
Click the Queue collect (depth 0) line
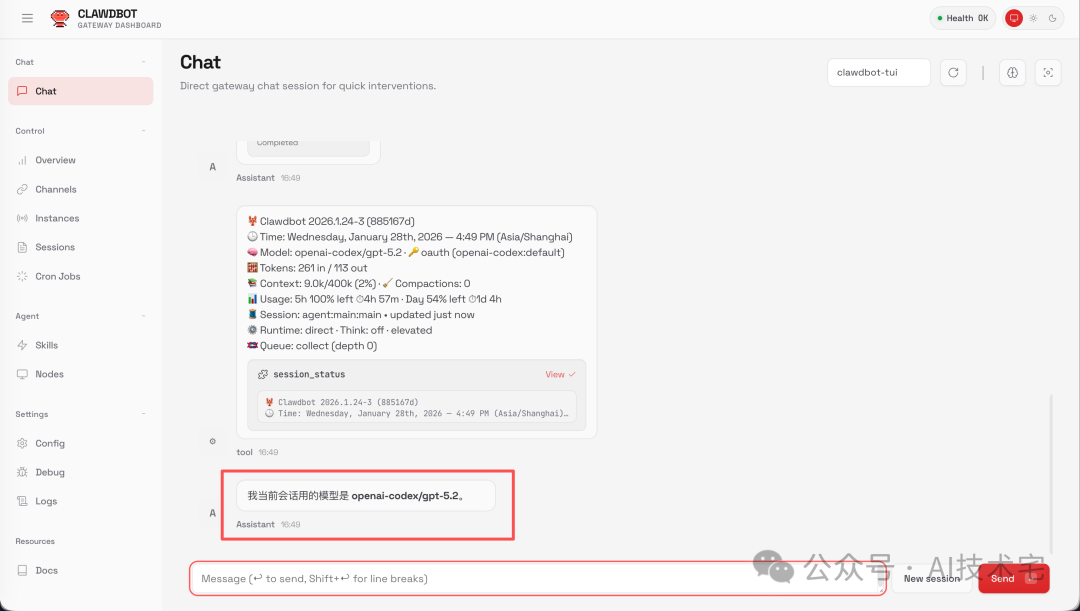click(x=312, y=346)
